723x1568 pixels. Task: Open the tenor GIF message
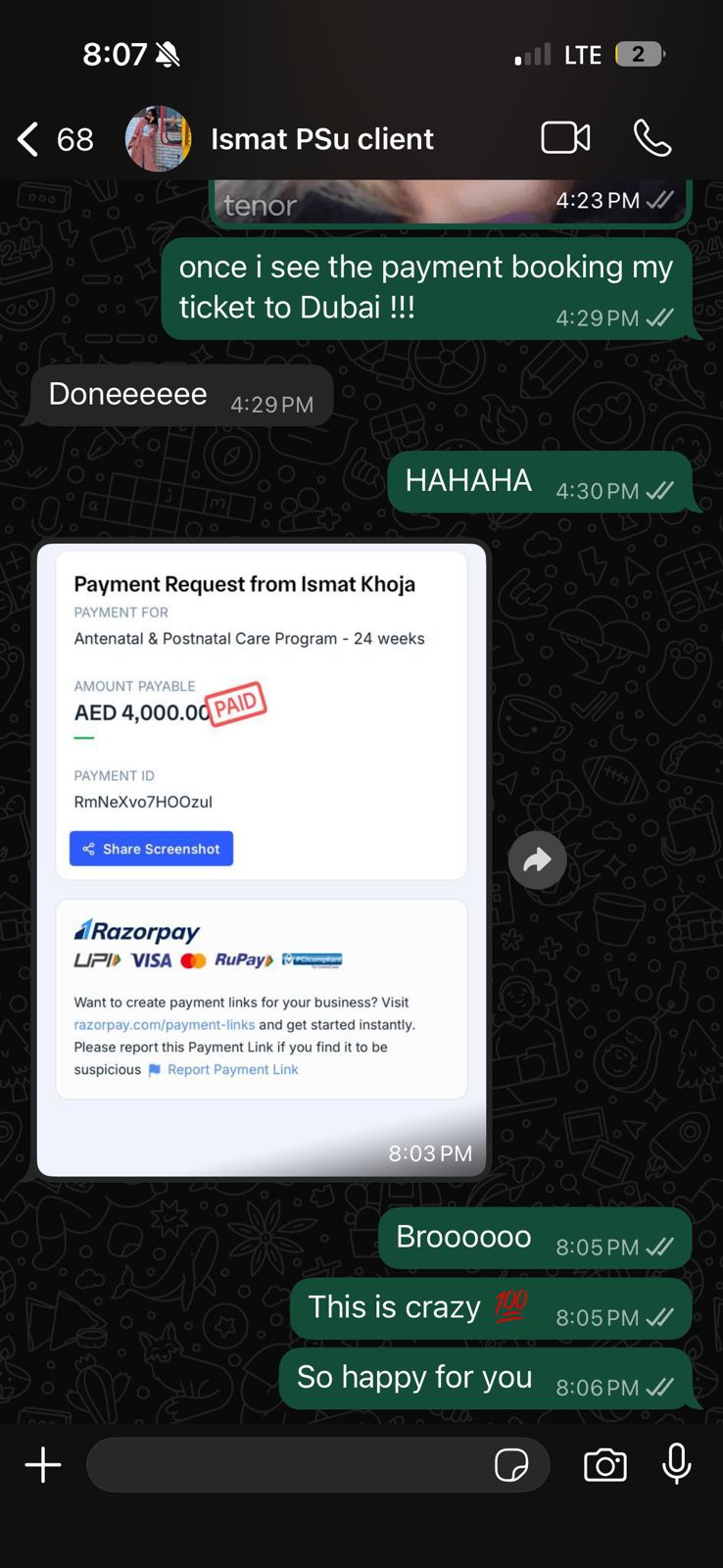pyautogui.click(x=452, y=203)
